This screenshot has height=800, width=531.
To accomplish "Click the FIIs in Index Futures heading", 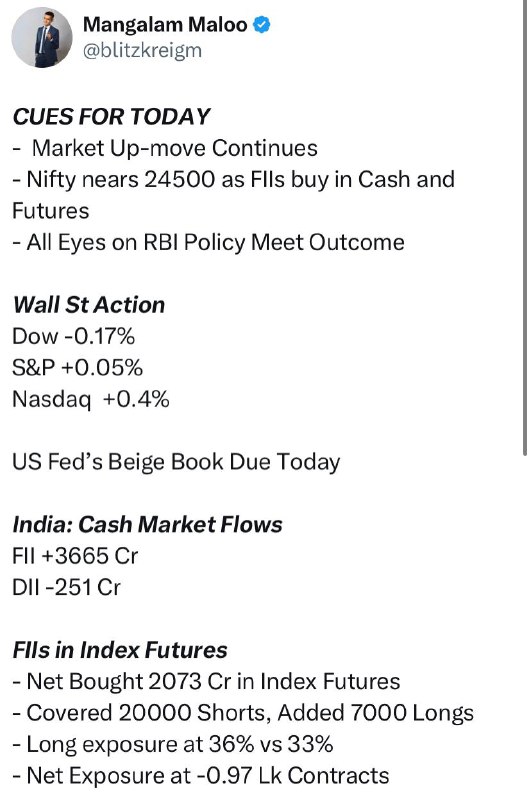I will pos(120,650).
